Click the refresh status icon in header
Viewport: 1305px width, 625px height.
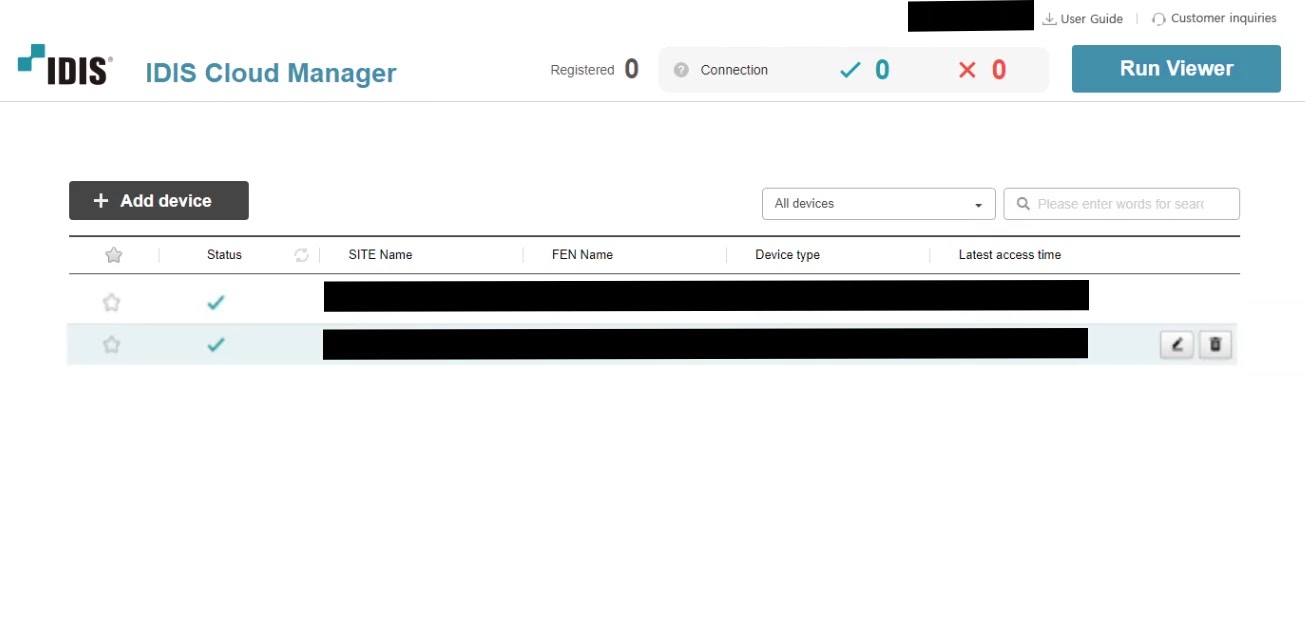point(301,255)
